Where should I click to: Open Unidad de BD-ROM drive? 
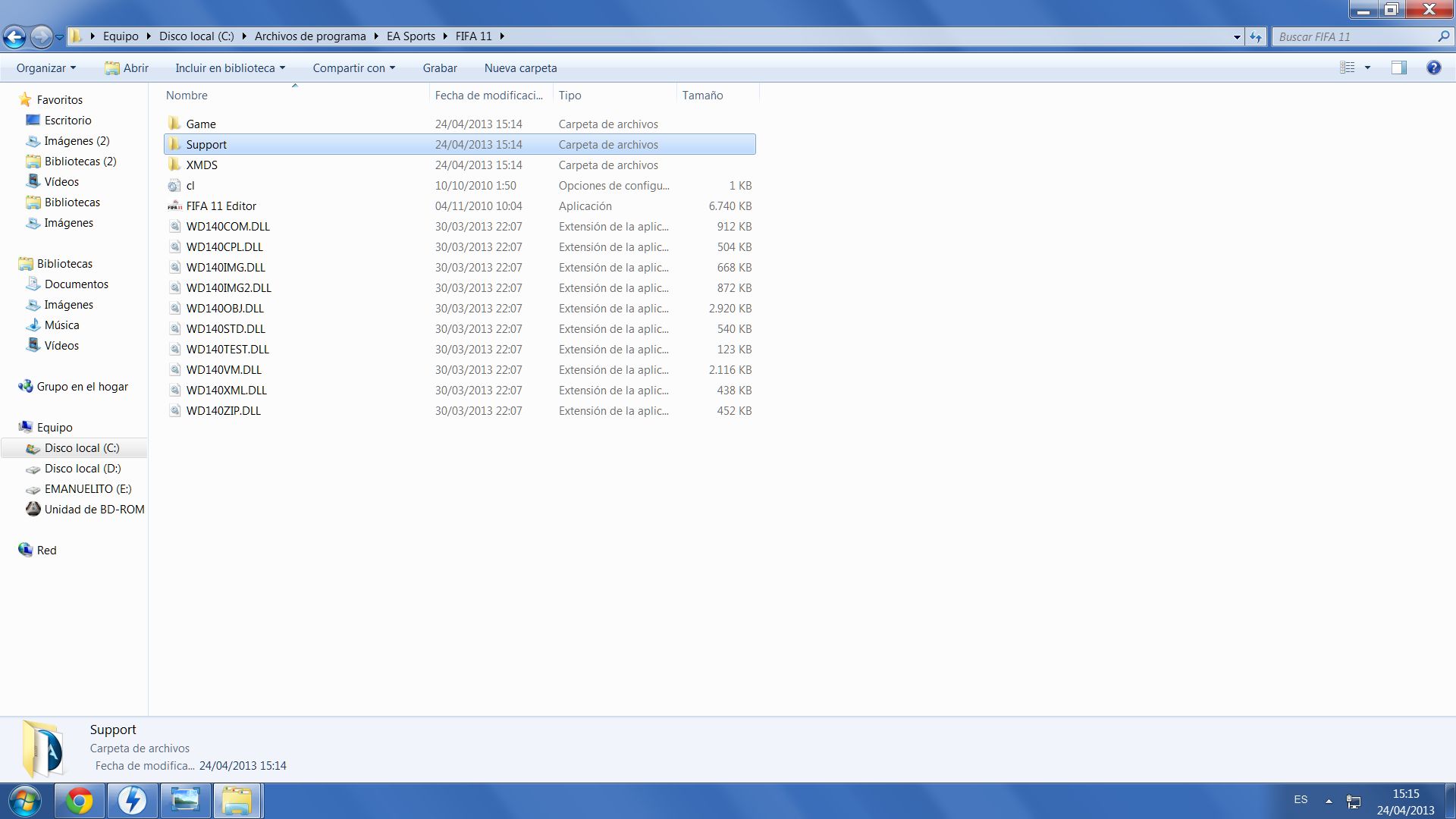[94, 509]
